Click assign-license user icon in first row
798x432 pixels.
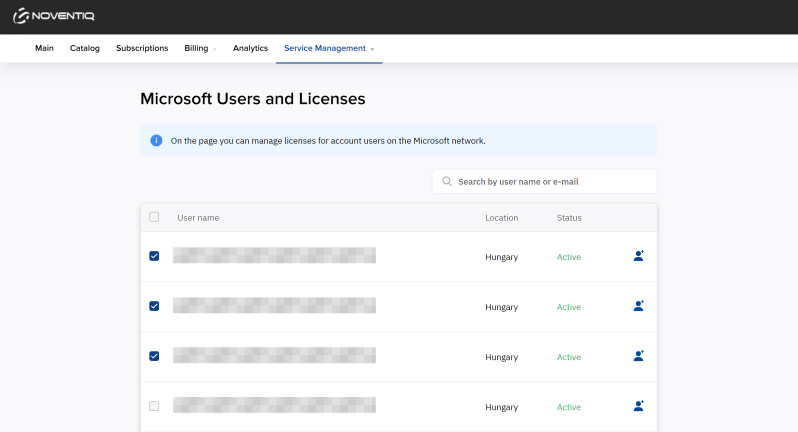tap(638, 256)
